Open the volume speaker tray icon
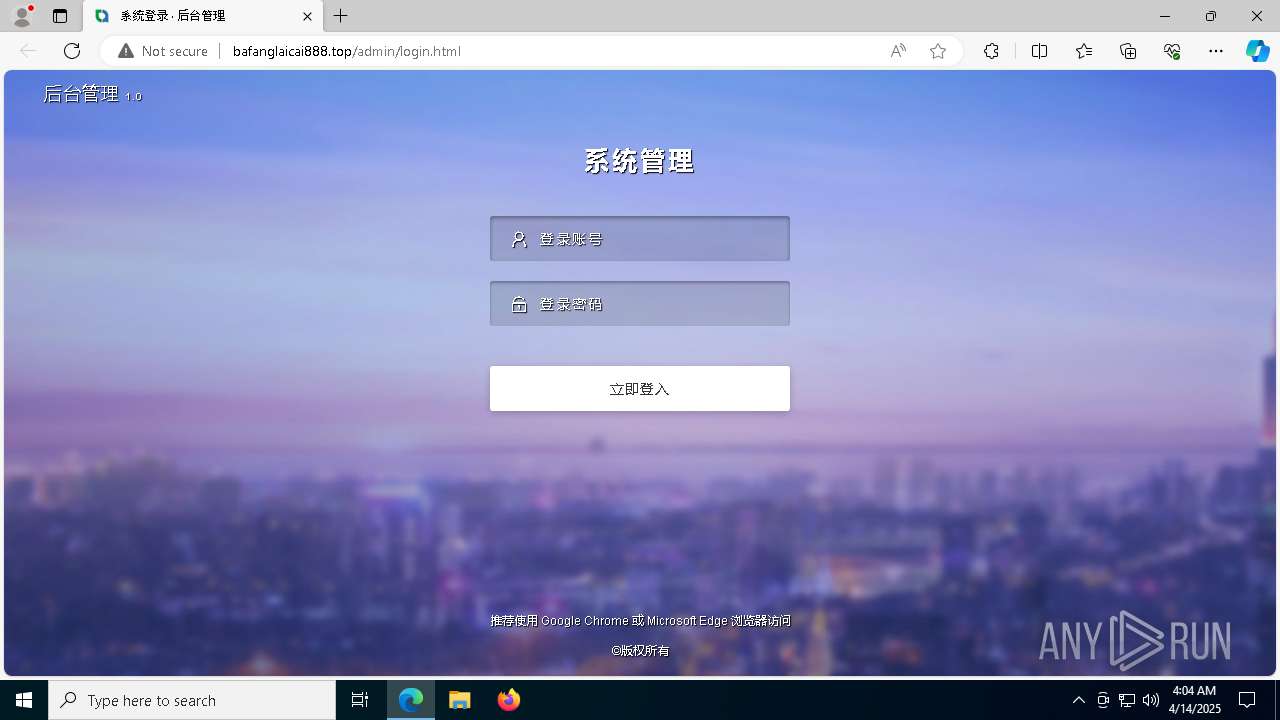 click(1151, 700)
